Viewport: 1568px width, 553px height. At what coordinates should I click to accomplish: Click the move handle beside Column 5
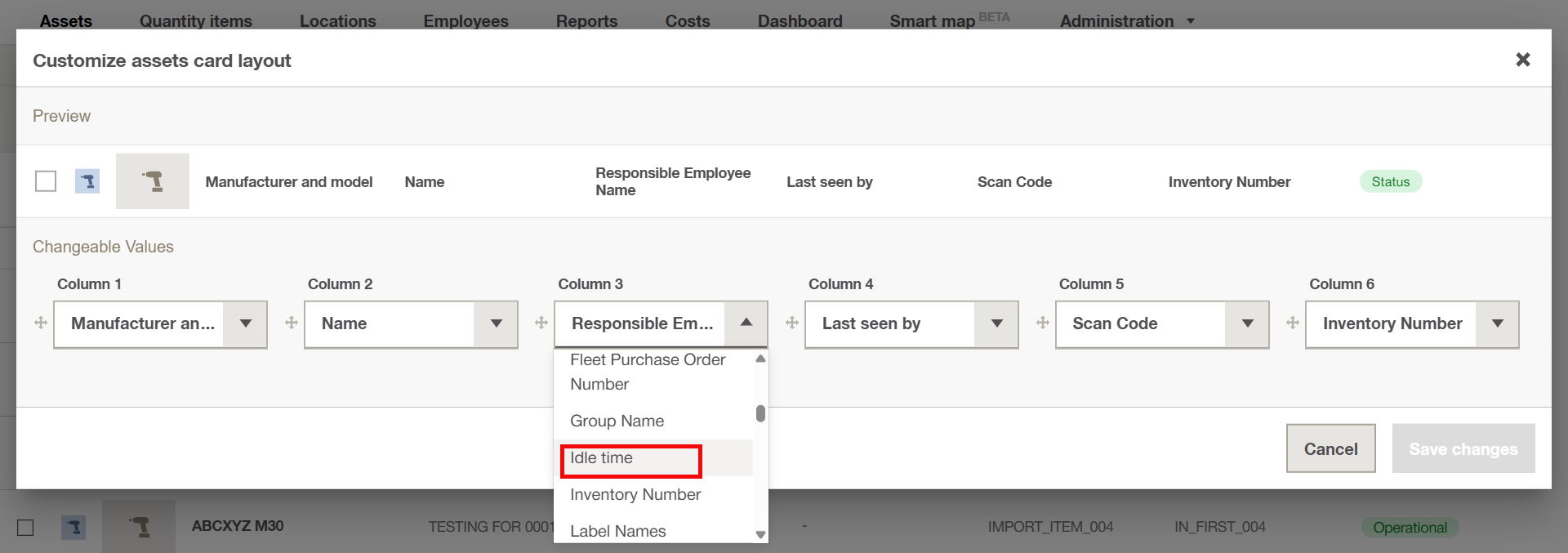pos(1043,323)
